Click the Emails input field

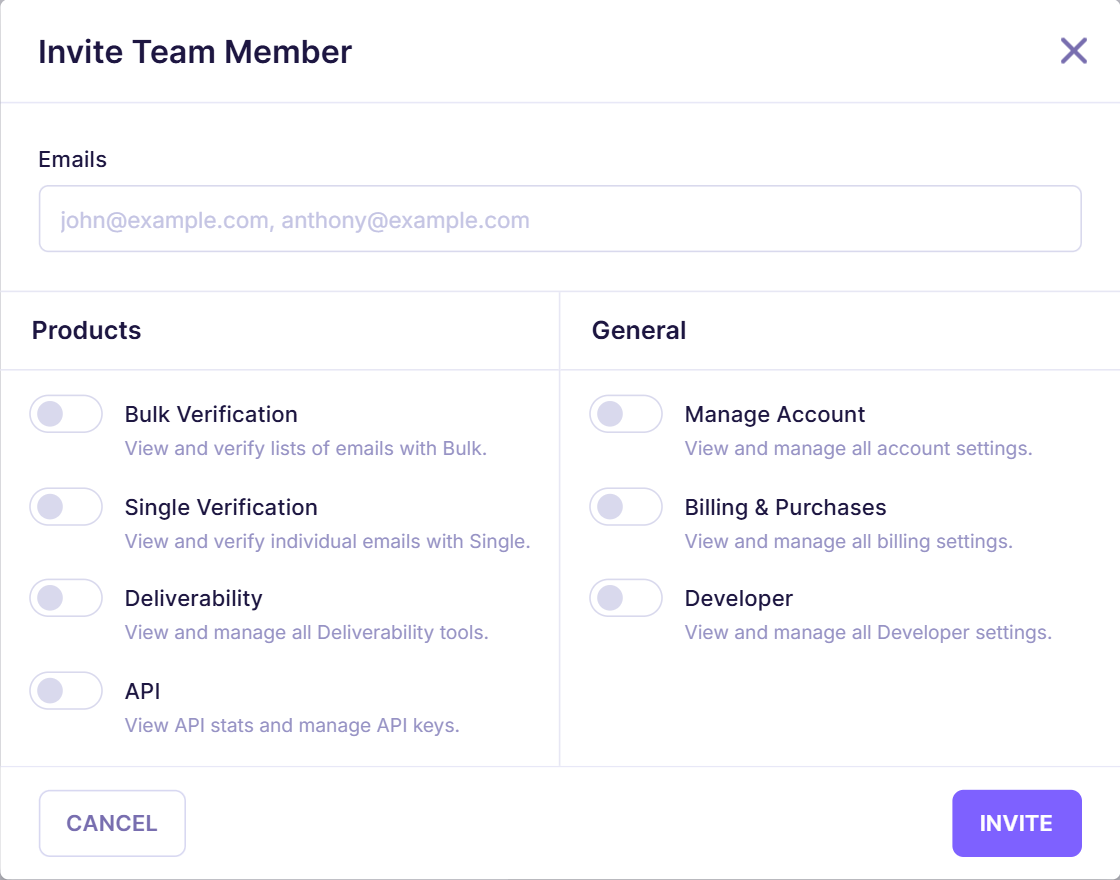(x=560, y=219)
